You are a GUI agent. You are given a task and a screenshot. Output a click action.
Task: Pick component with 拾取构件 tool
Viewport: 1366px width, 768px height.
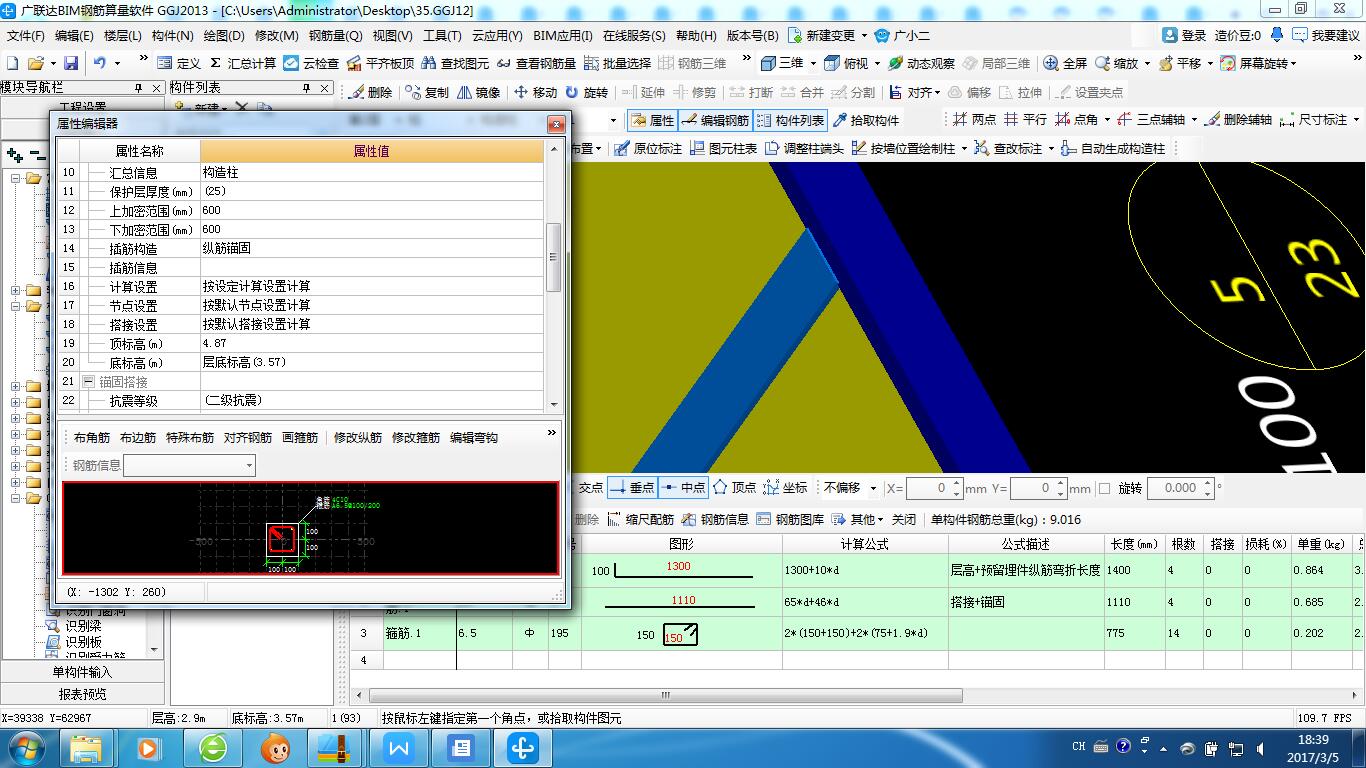click(x=866, y=120)
